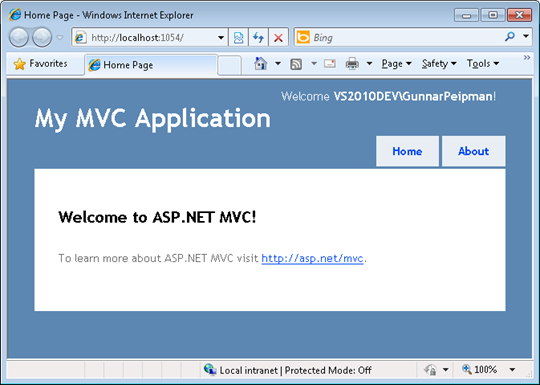Click the My MVC Application title
This screenshot has width=540, height=385.
(153, 119)
